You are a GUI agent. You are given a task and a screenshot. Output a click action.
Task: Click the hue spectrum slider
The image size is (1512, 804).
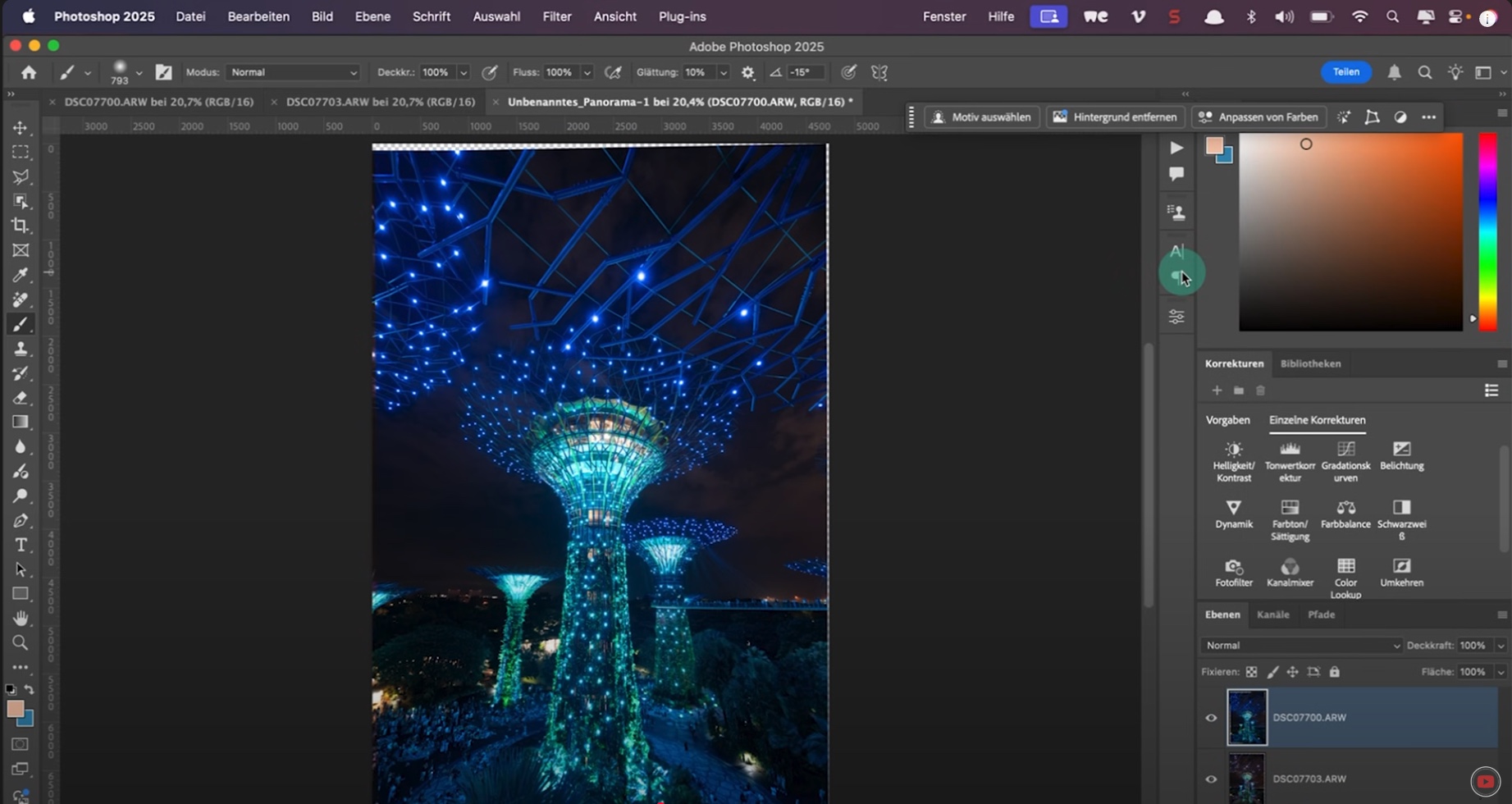click(1487, 232)
